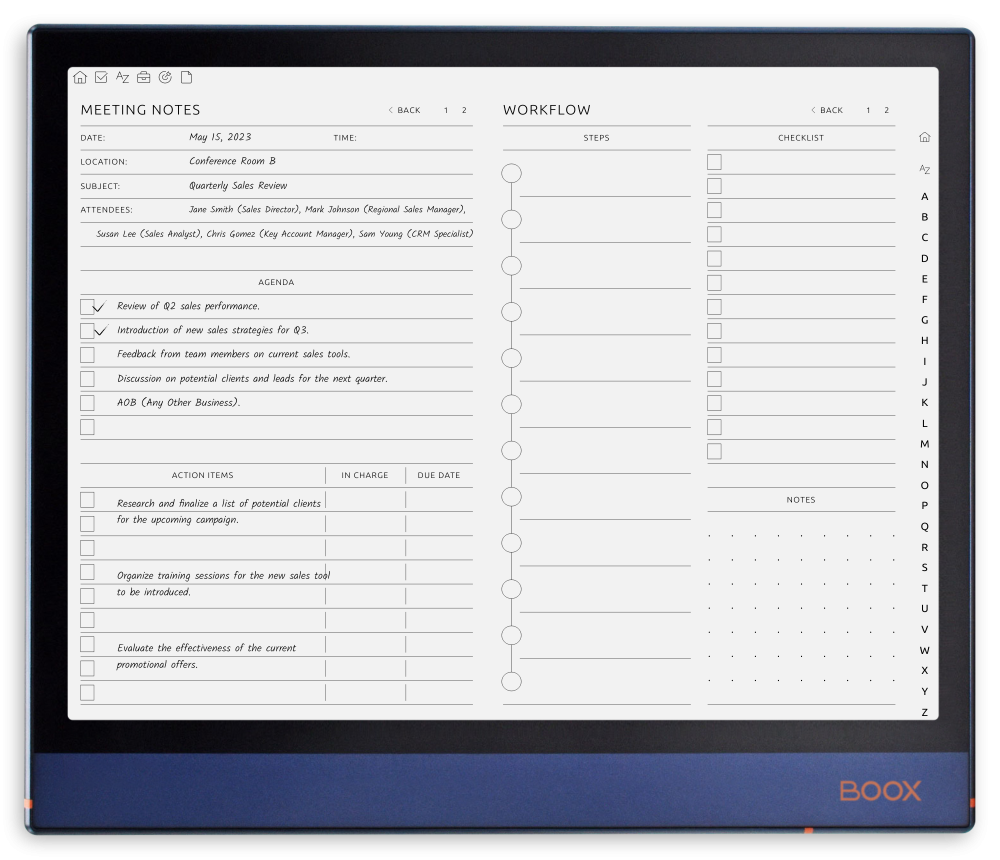Viewport: 1000px width, 860px height.
Task: Switch to page 2 of Meeting Notes
Action: (464, 111)
